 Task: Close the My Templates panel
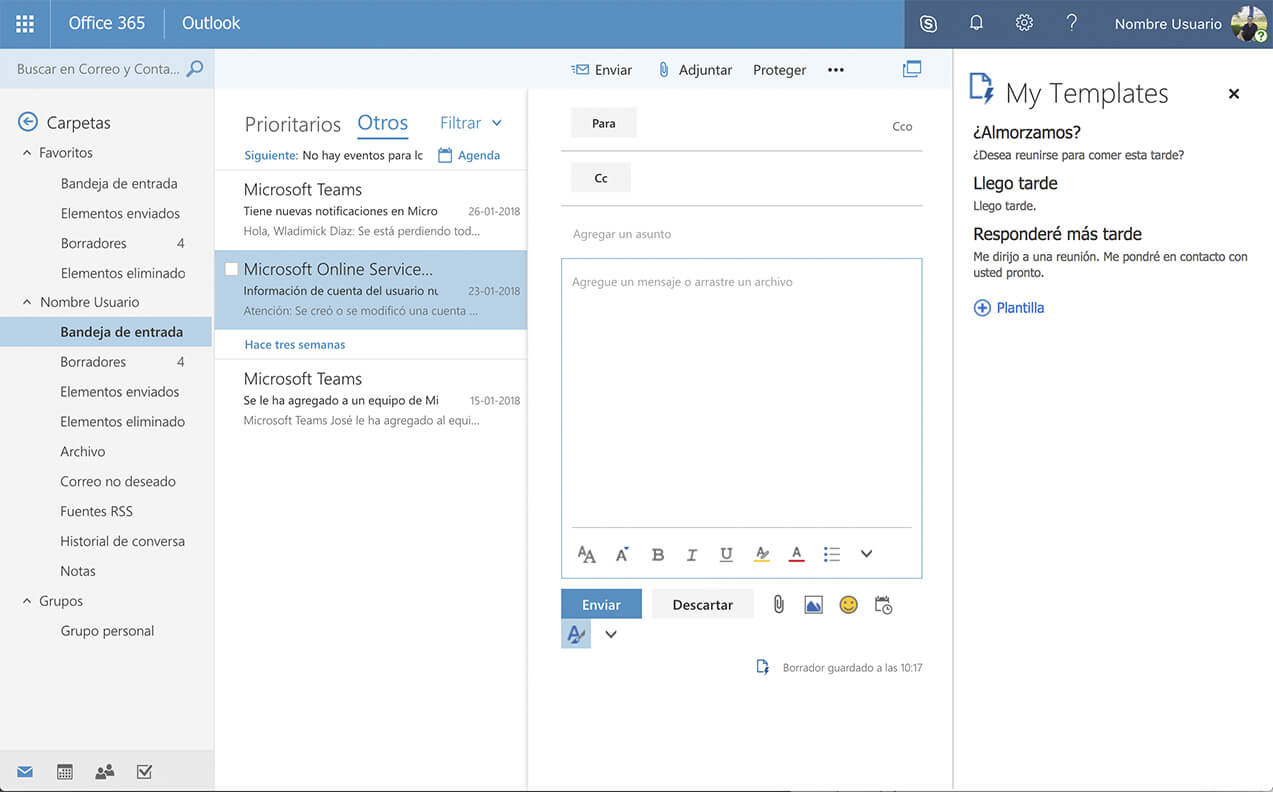[1234, 93]
